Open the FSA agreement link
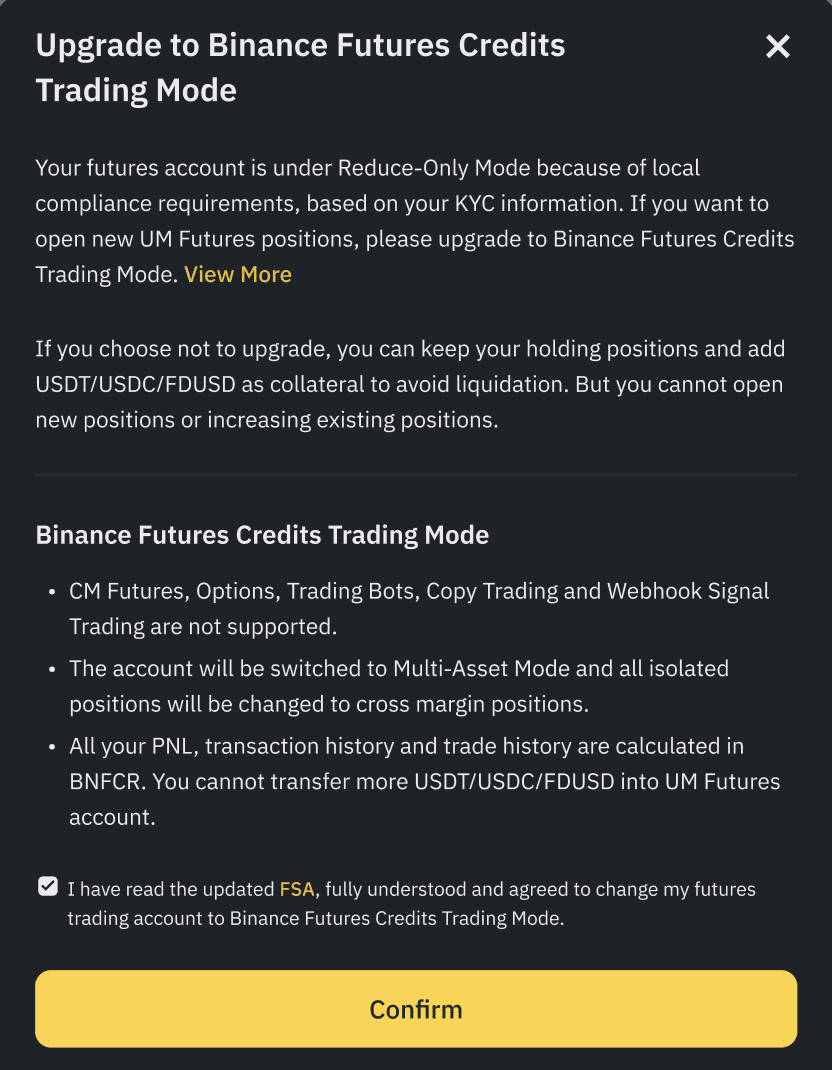 pos(296,889)
